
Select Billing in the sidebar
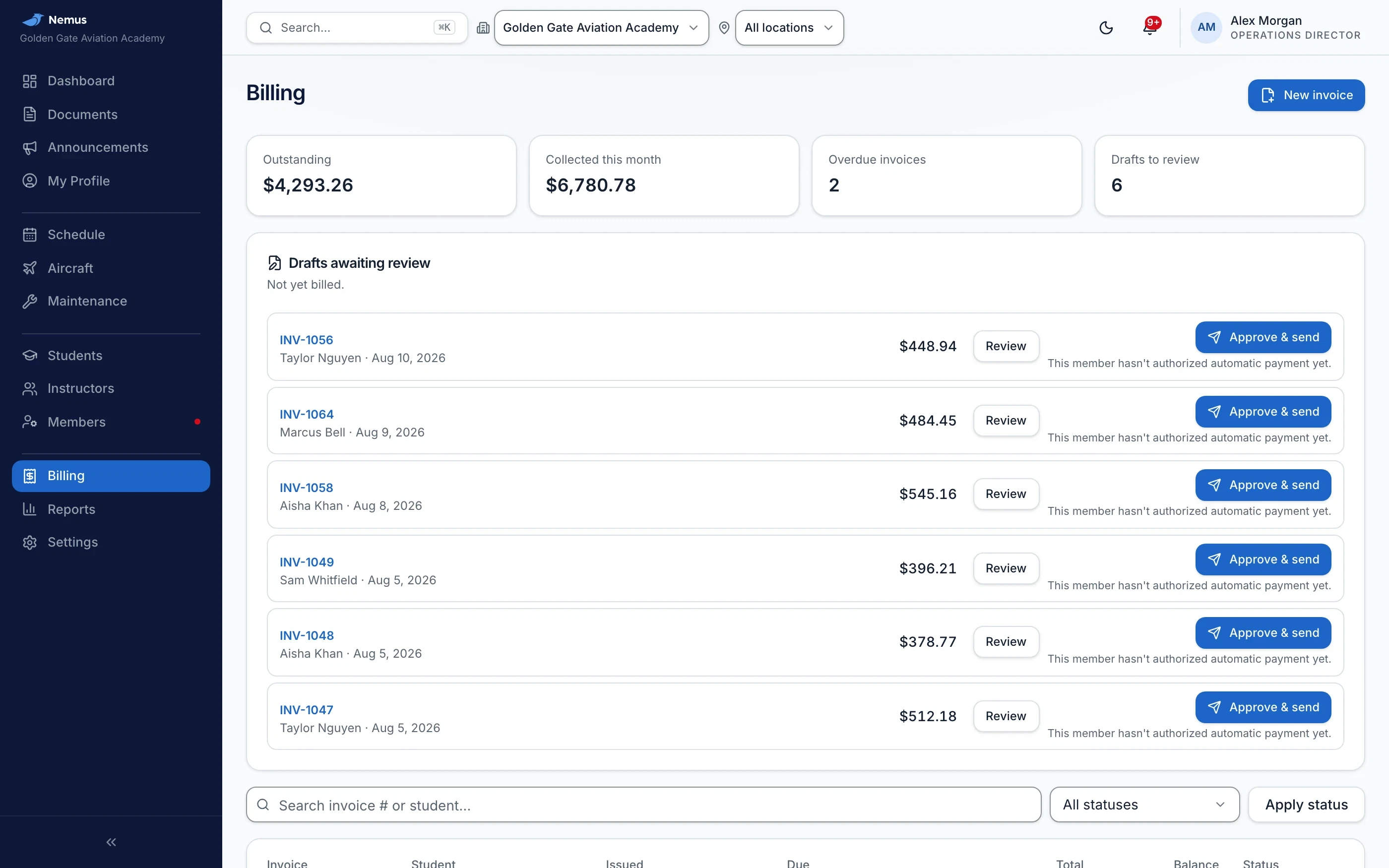coord(111,476)
